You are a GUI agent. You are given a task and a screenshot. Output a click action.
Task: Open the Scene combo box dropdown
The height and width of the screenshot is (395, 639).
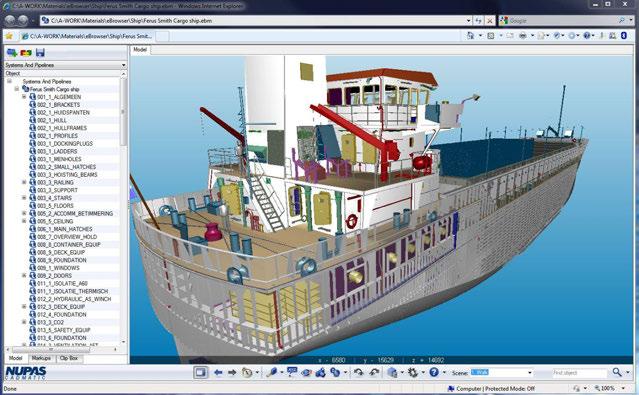(530, 373)
